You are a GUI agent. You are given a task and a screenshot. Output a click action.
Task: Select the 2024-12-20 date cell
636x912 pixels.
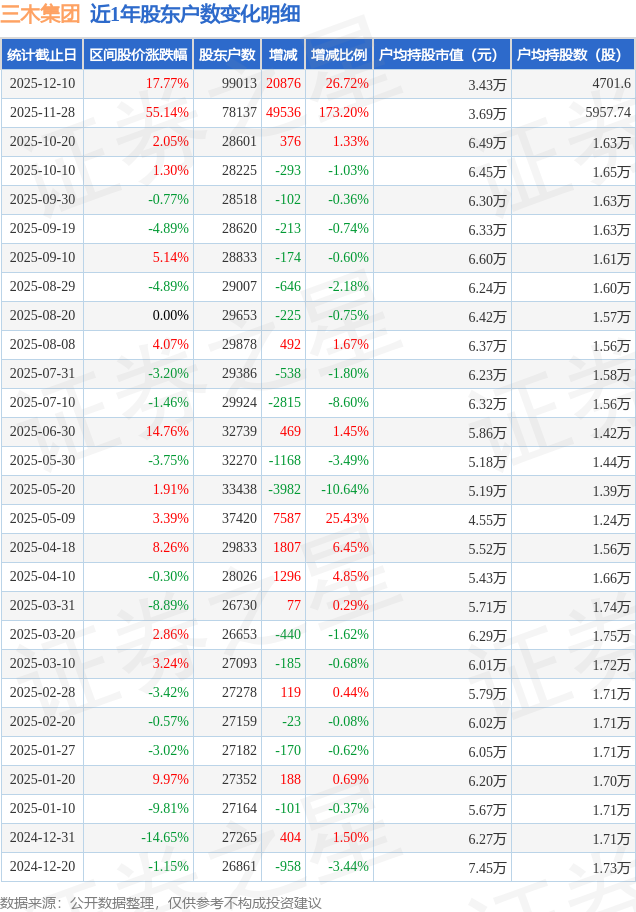42,867
